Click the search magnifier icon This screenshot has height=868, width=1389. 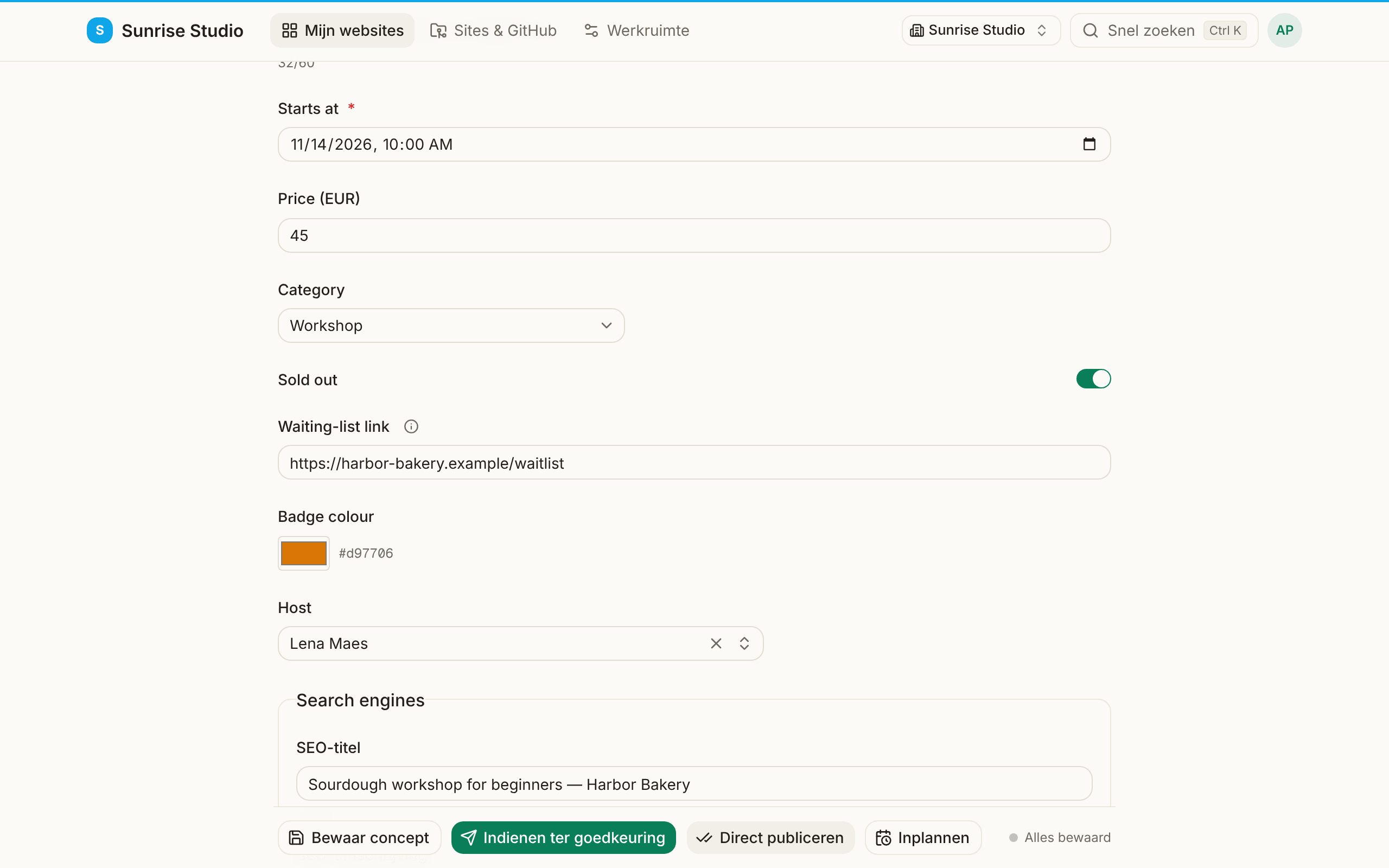[x=1091, y=30]
